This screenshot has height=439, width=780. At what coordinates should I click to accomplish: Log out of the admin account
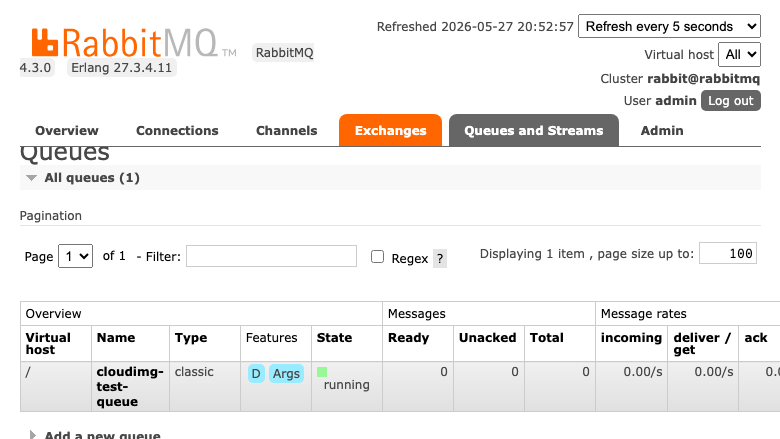[x=730, y=100]
